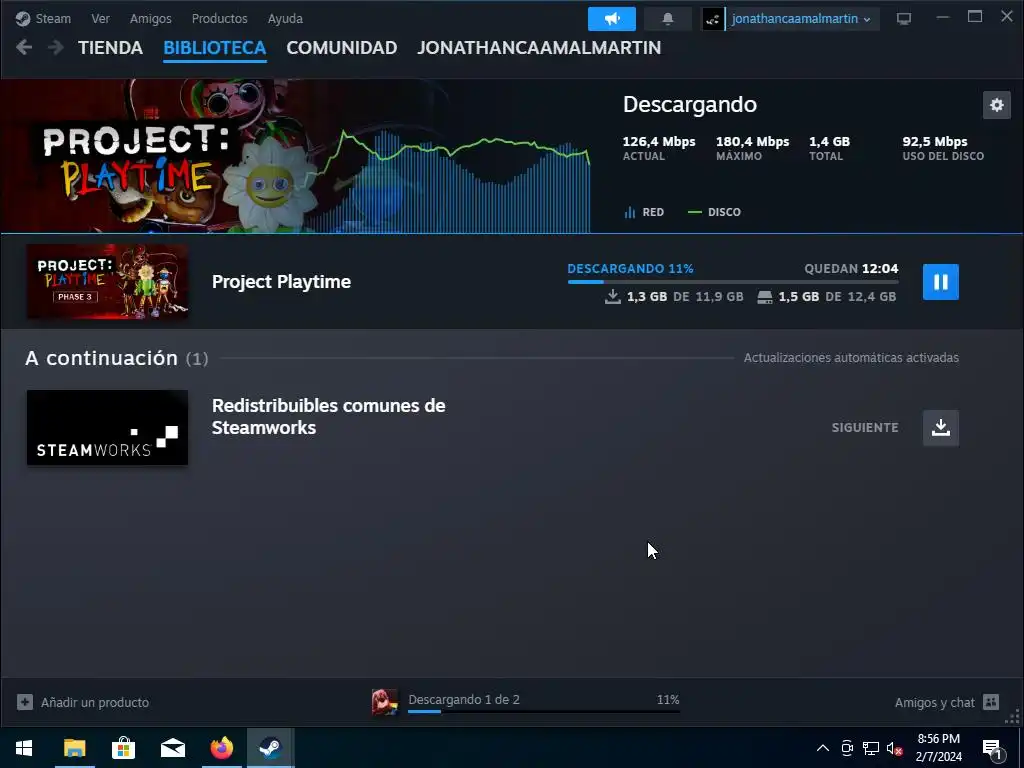Click the 92,5 Mbps USO DEL DISCO value
The height and width of the screenshot is (768, 1024).
click(x=935, y=141)
